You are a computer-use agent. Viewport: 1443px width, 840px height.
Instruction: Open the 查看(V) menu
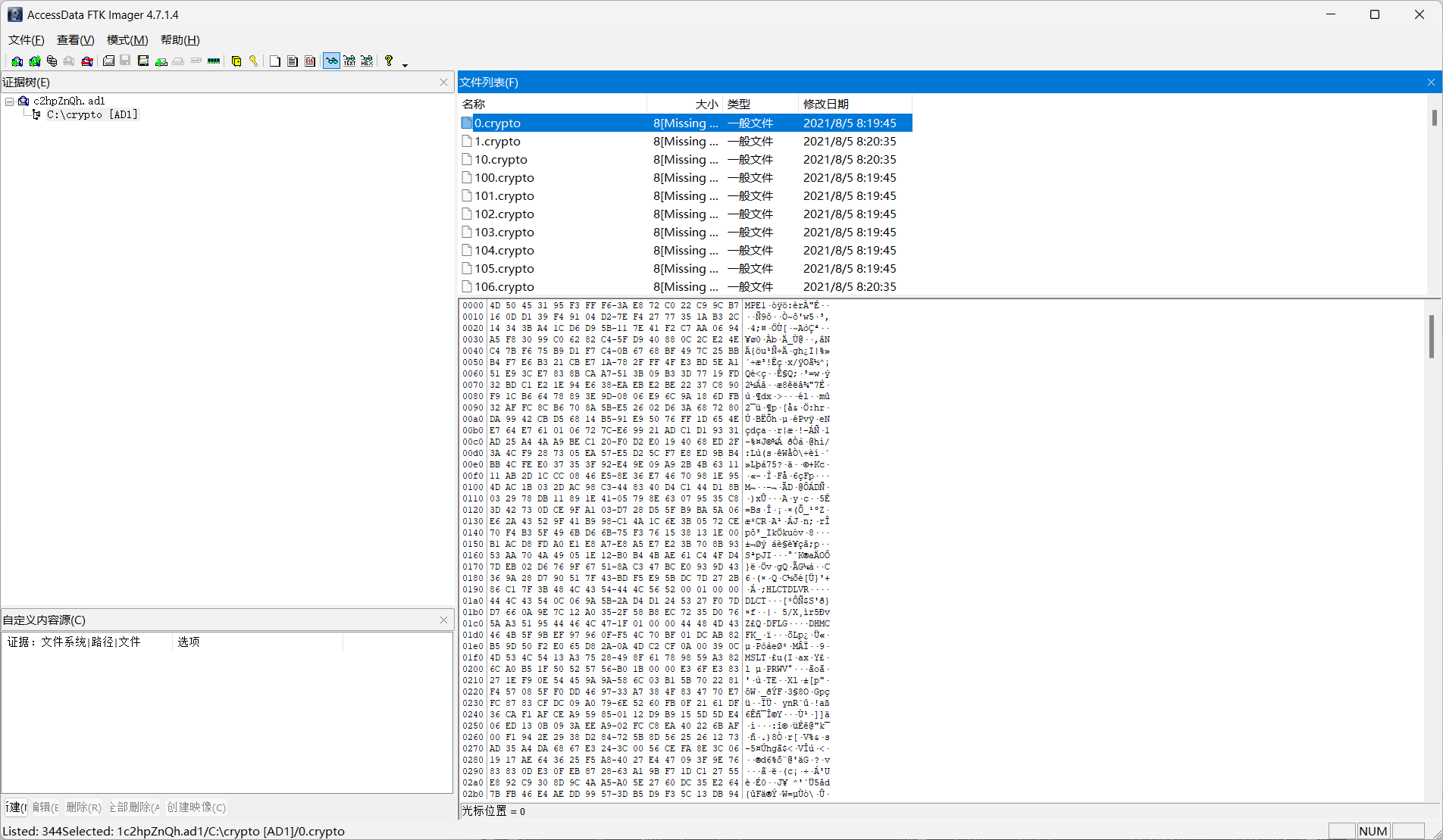click(x=75, y=40)
